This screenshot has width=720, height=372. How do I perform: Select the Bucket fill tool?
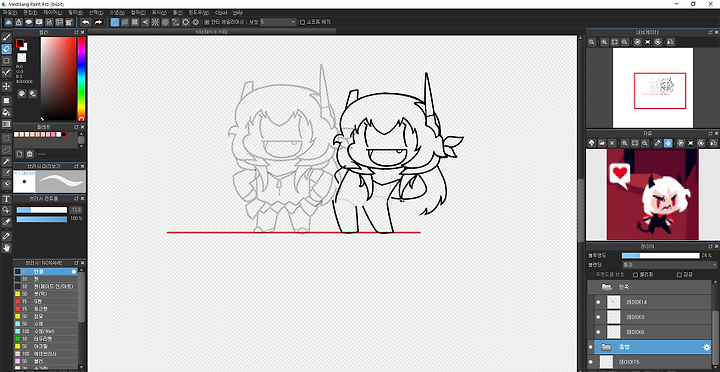pyautogui.click(x=6, y=112)
